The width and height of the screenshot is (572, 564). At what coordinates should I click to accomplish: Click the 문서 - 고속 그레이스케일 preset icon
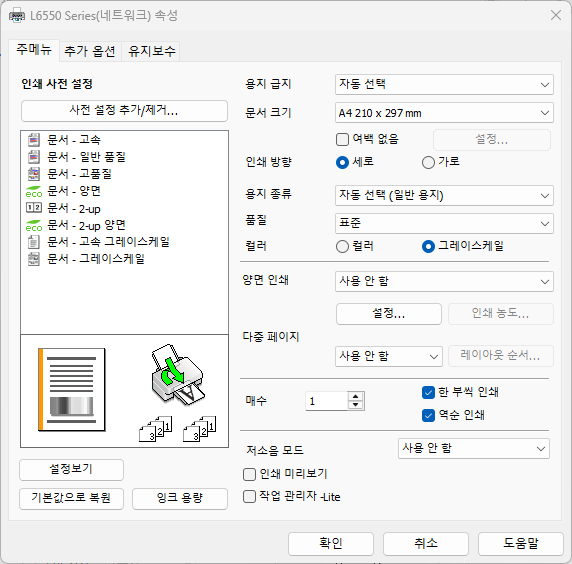(x=34, y=242)
